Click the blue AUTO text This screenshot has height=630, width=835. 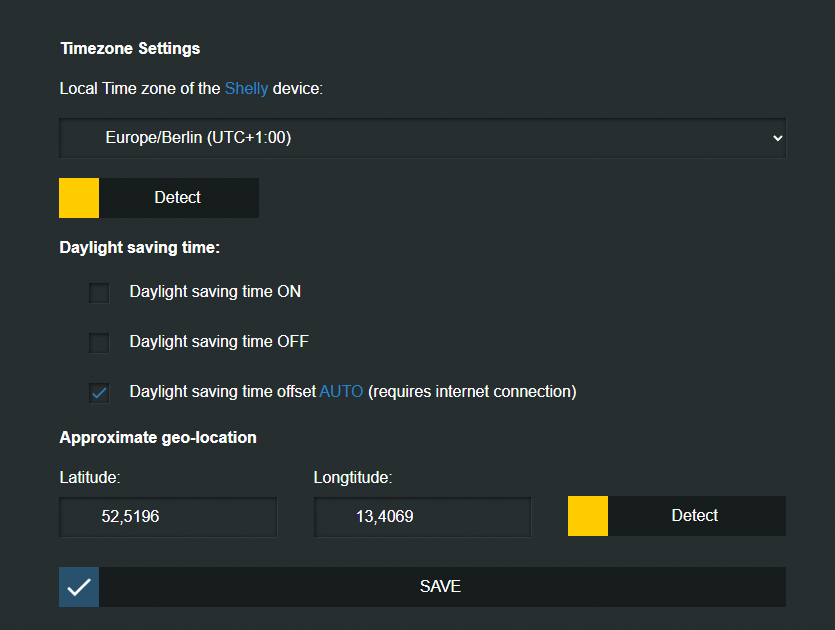341,392
